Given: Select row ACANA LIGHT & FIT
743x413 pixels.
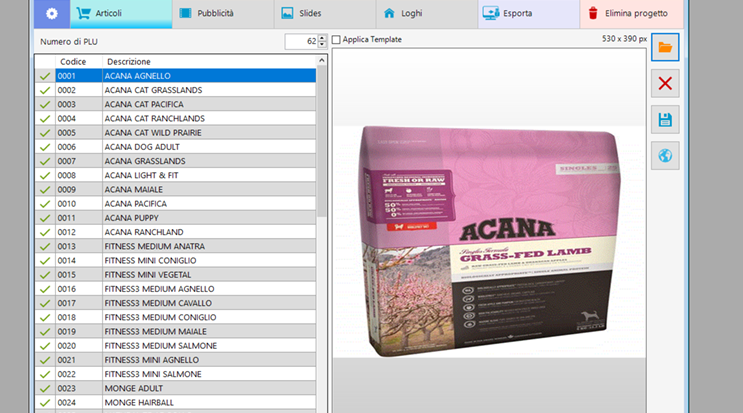Looking at the screenshot, I should click(175, 175).
